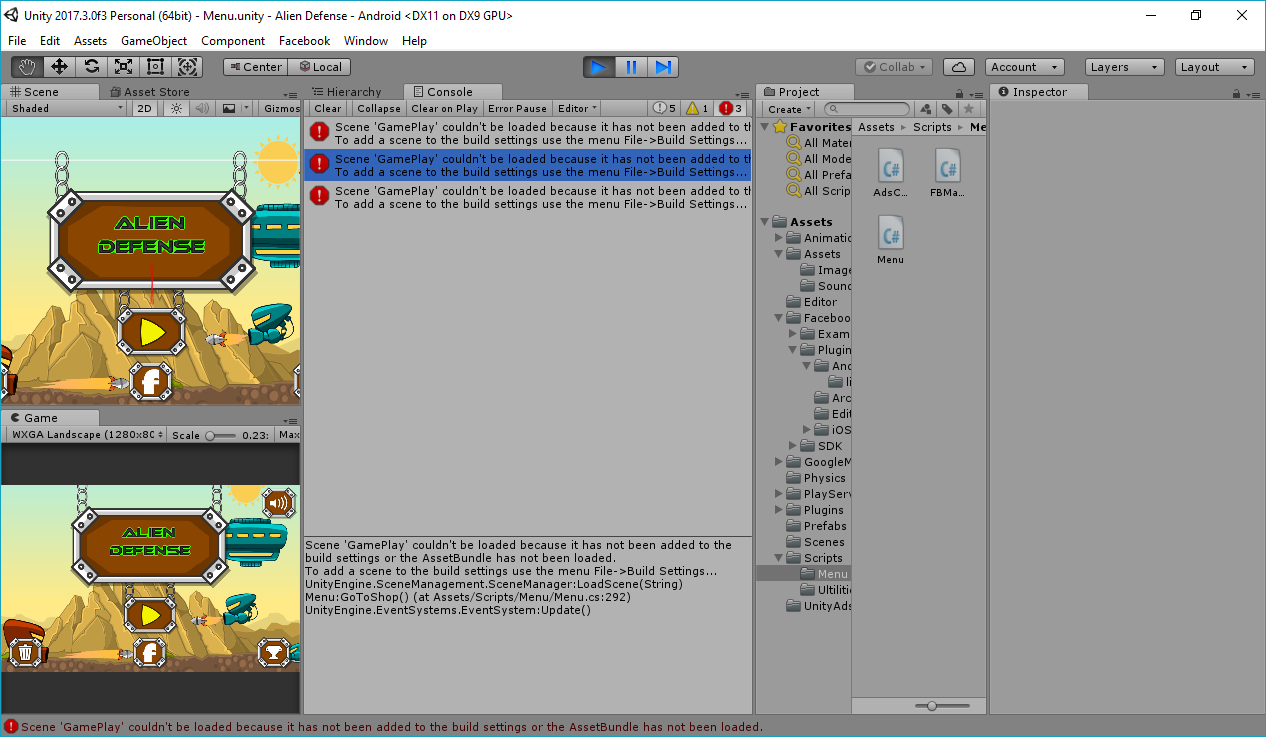The width and height of the screenshot is (1266, 737).
Task: Toggle Error Pause in Console
Action: [x=517, y=108]
